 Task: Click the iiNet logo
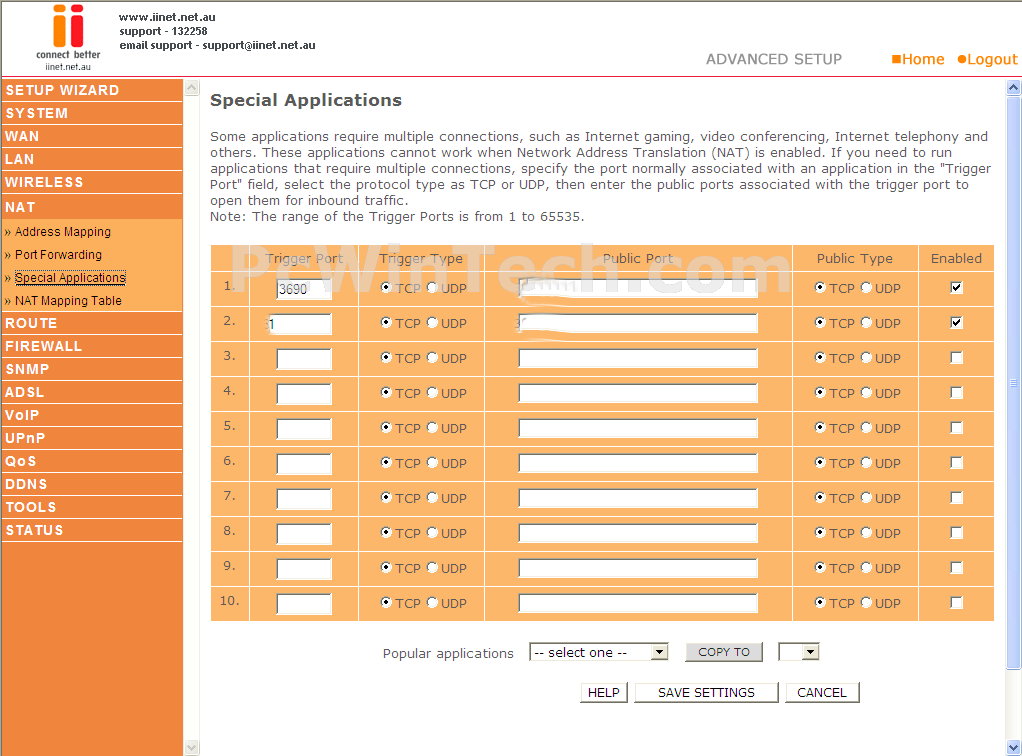(x=68, y=37)
